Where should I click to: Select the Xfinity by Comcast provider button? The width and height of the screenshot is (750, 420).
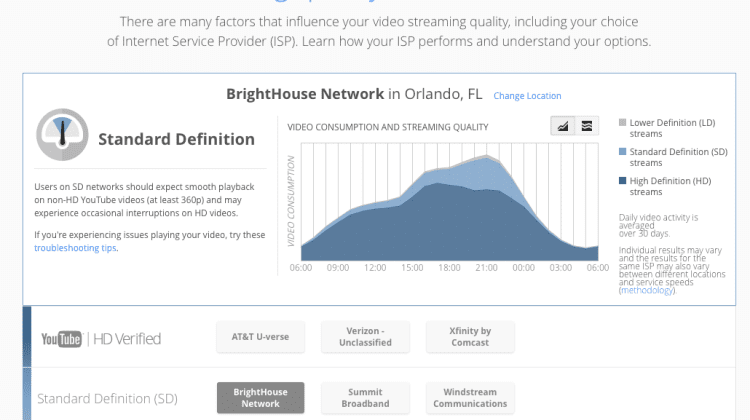click(x=470, y=337)
